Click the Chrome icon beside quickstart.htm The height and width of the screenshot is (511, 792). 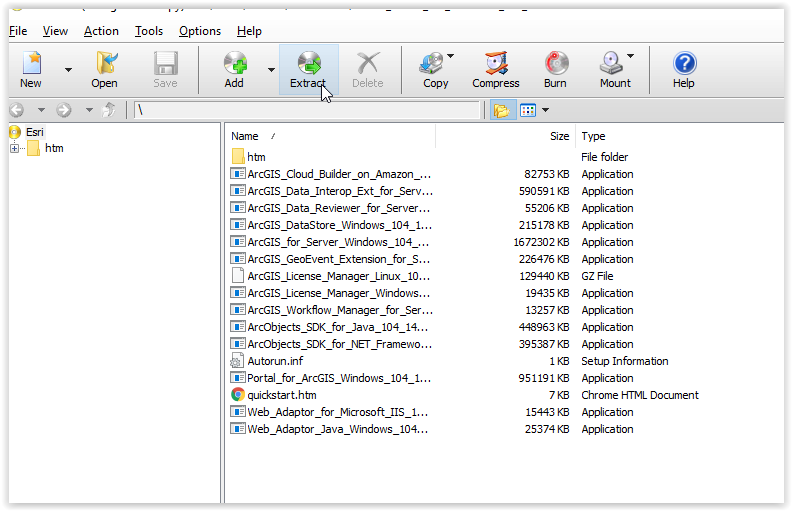pos(237,395)
